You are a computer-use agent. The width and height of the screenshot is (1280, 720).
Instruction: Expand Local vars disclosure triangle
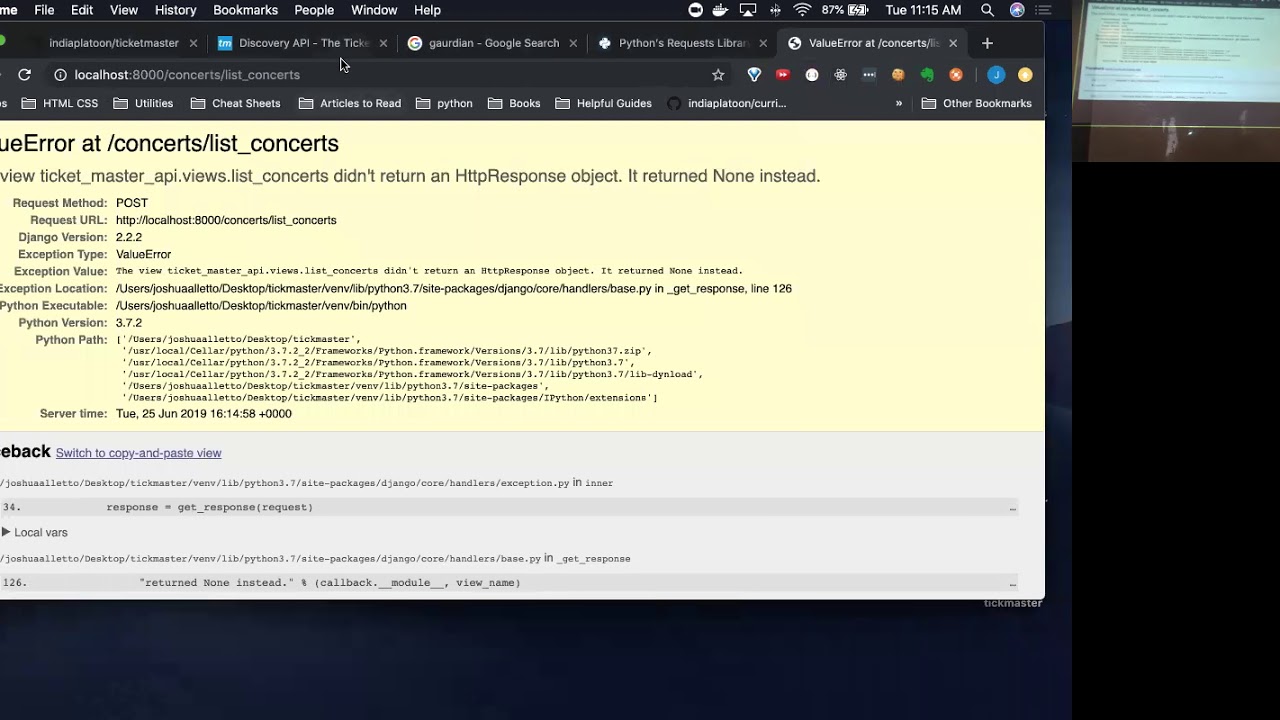(6, 532)
